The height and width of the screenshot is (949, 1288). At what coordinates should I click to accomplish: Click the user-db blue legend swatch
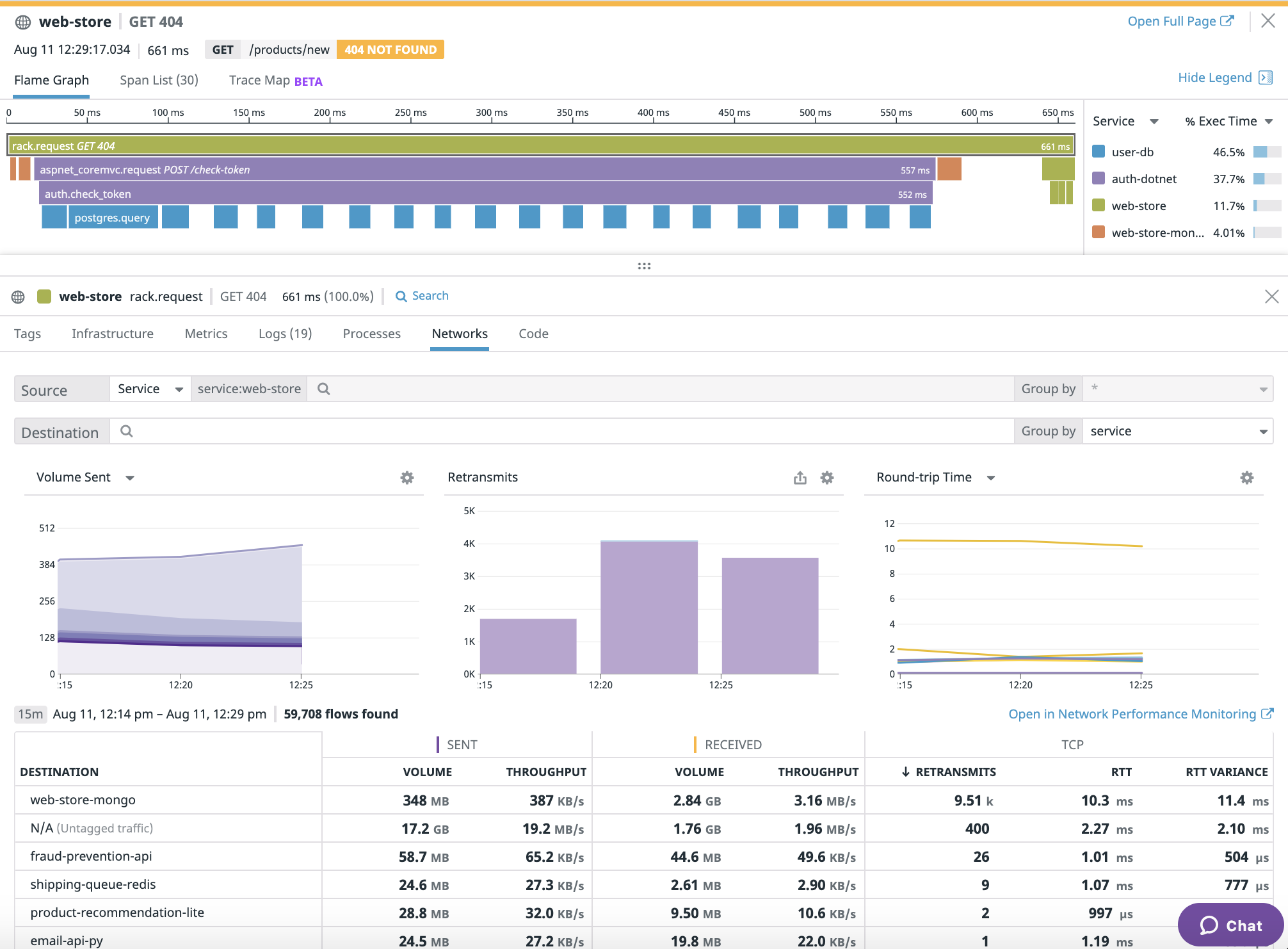click(x=1099, y=152)
